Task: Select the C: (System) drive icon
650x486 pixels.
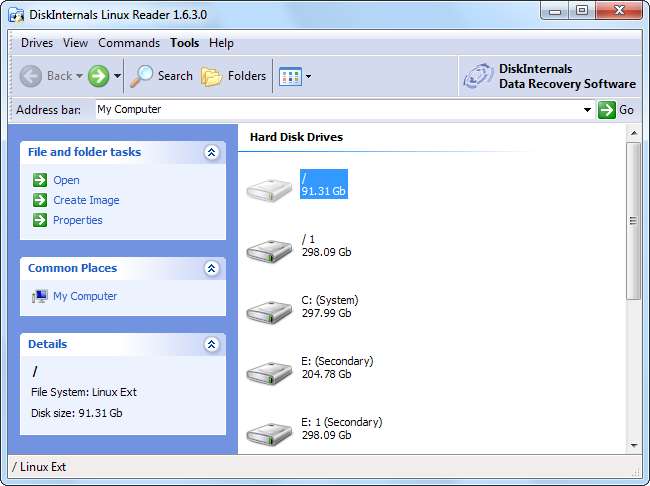Action: click(269, 307)
